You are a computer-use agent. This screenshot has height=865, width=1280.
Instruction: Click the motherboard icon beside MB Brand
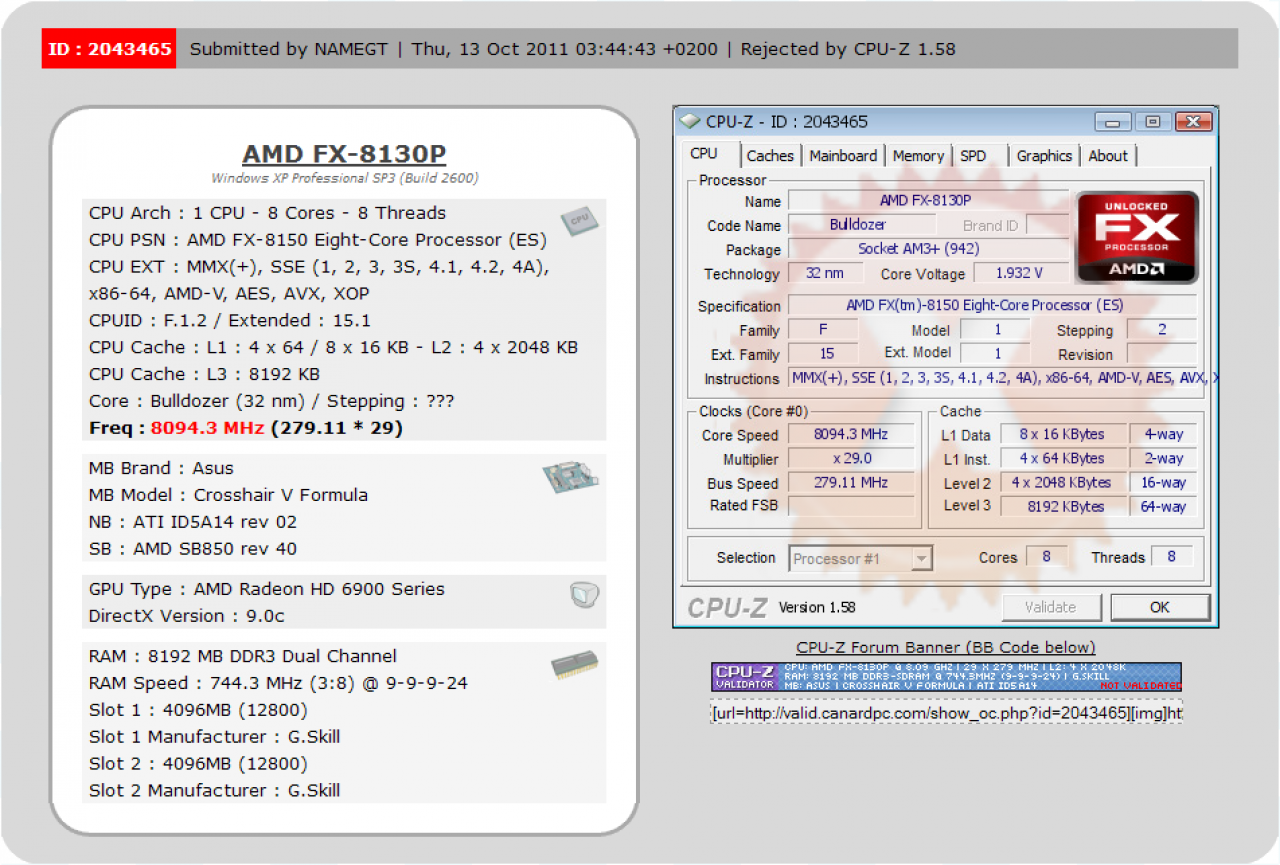coord(571,478)
